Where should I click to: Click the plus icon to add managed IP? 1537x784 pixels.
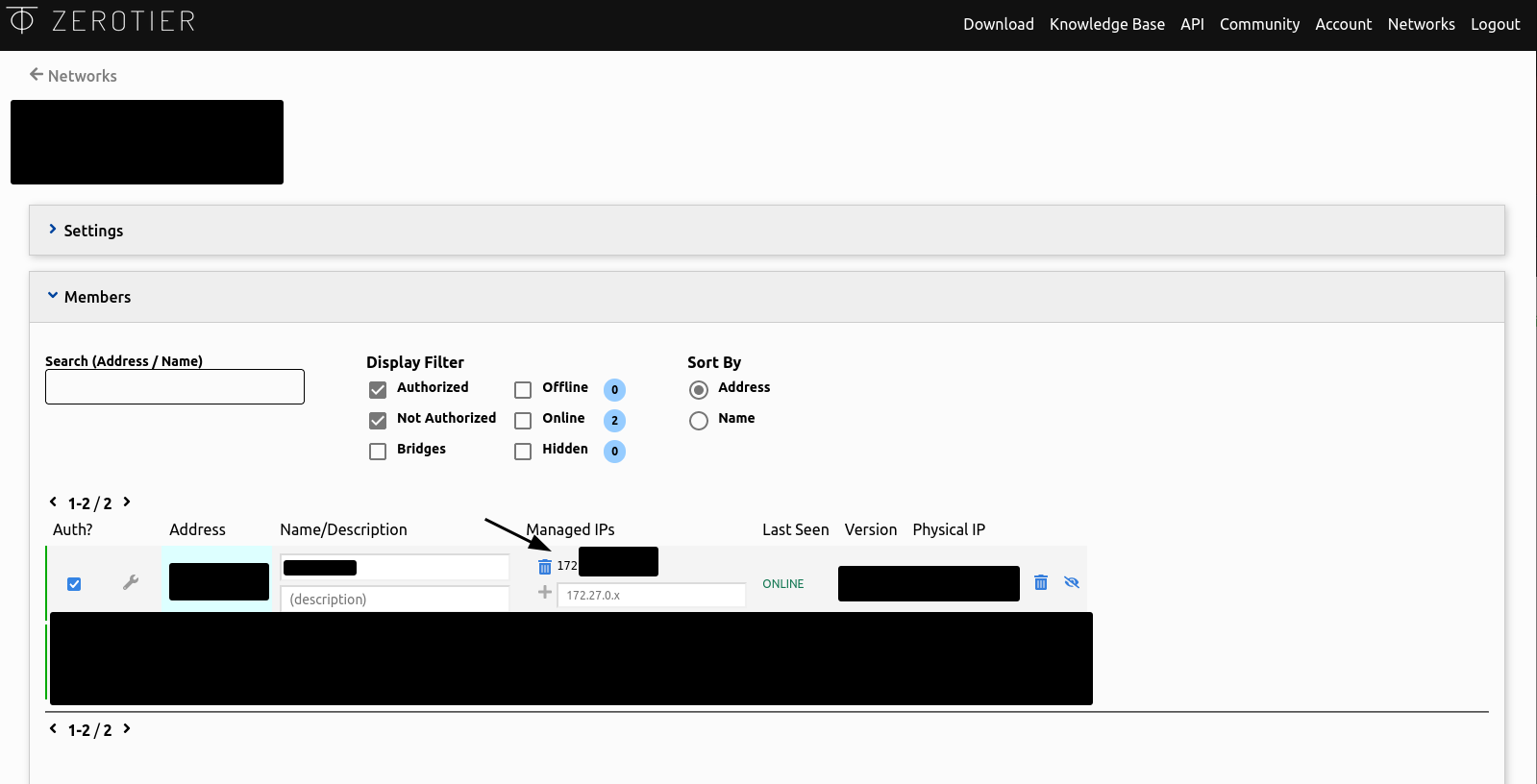(545, 592)
